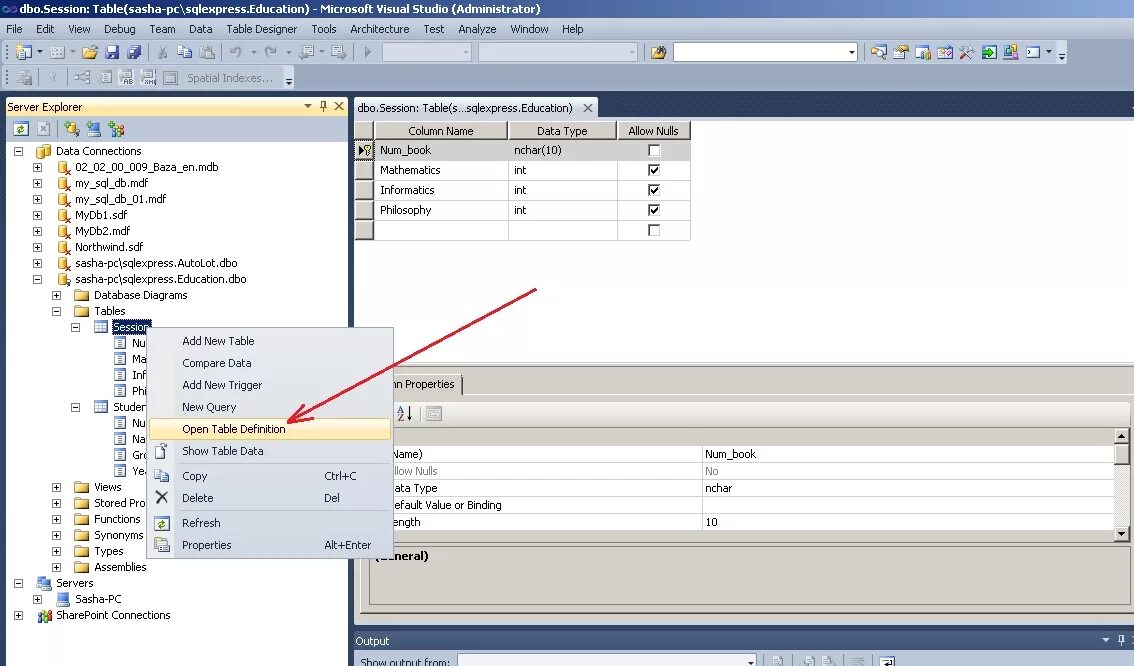Click the Fulltext Index AB icon
Image resolution: width=1134 pixels, height=666 pixels.
[x=127, y=77]
